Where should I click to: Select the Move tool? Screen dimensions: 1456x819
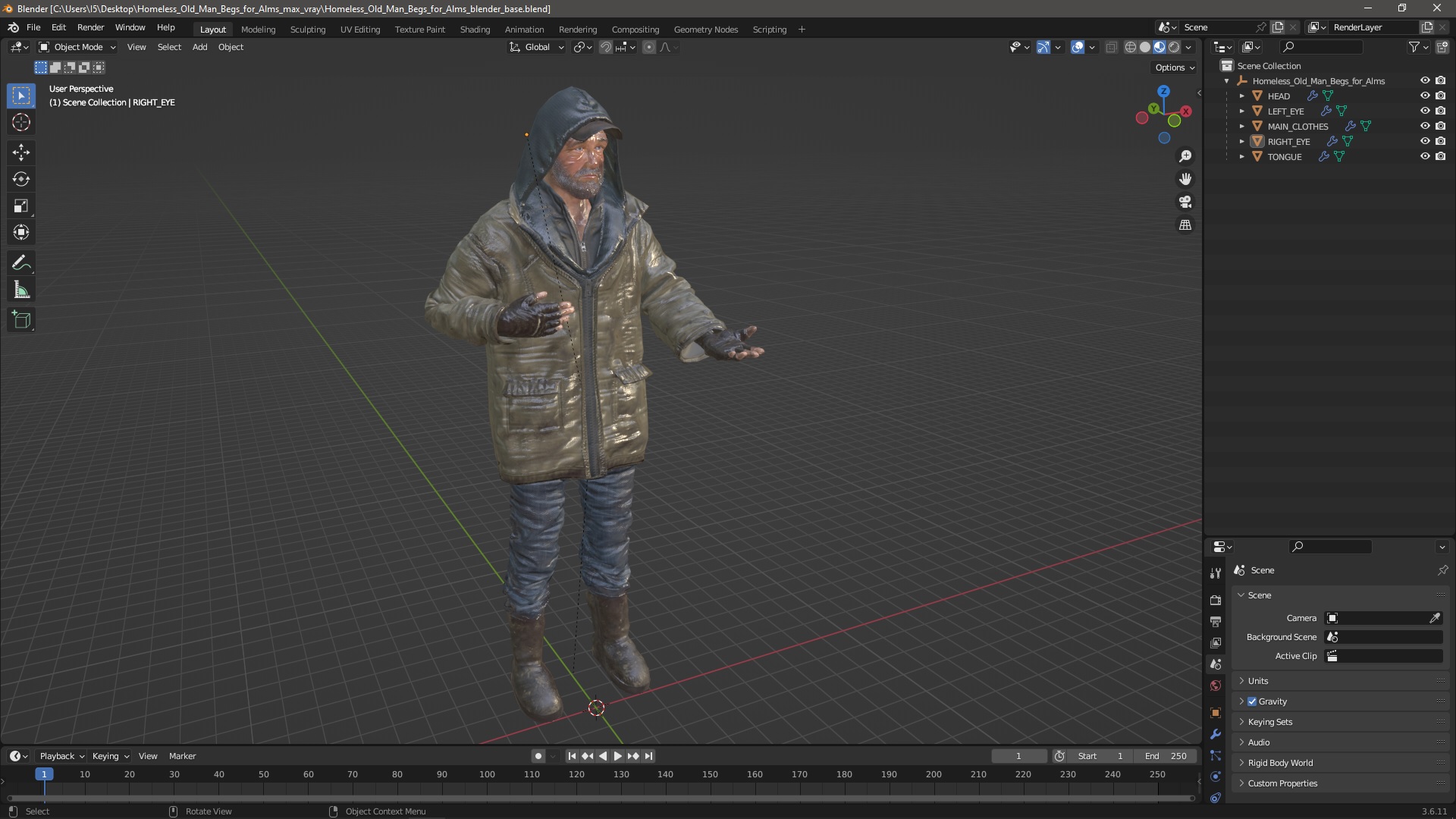pos(21,152)
